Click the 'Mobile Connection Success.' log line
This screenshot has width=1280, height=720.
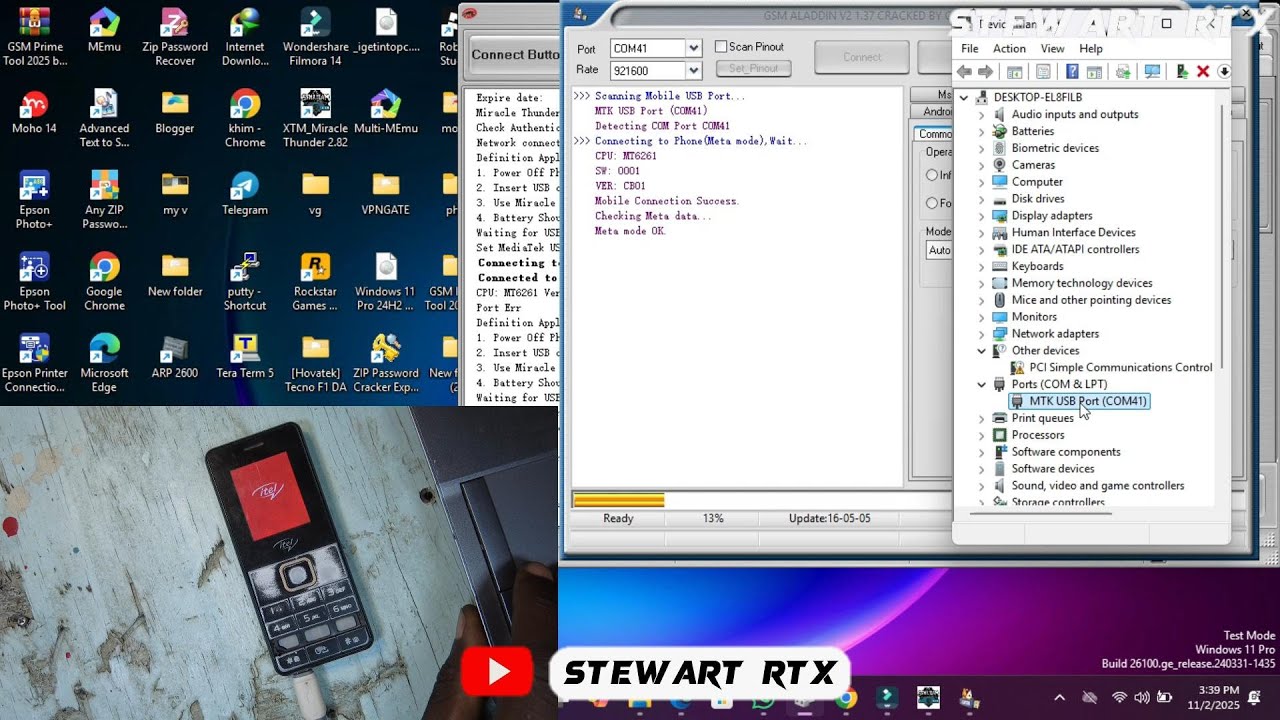pyautogui.click(x=667, y=201)
